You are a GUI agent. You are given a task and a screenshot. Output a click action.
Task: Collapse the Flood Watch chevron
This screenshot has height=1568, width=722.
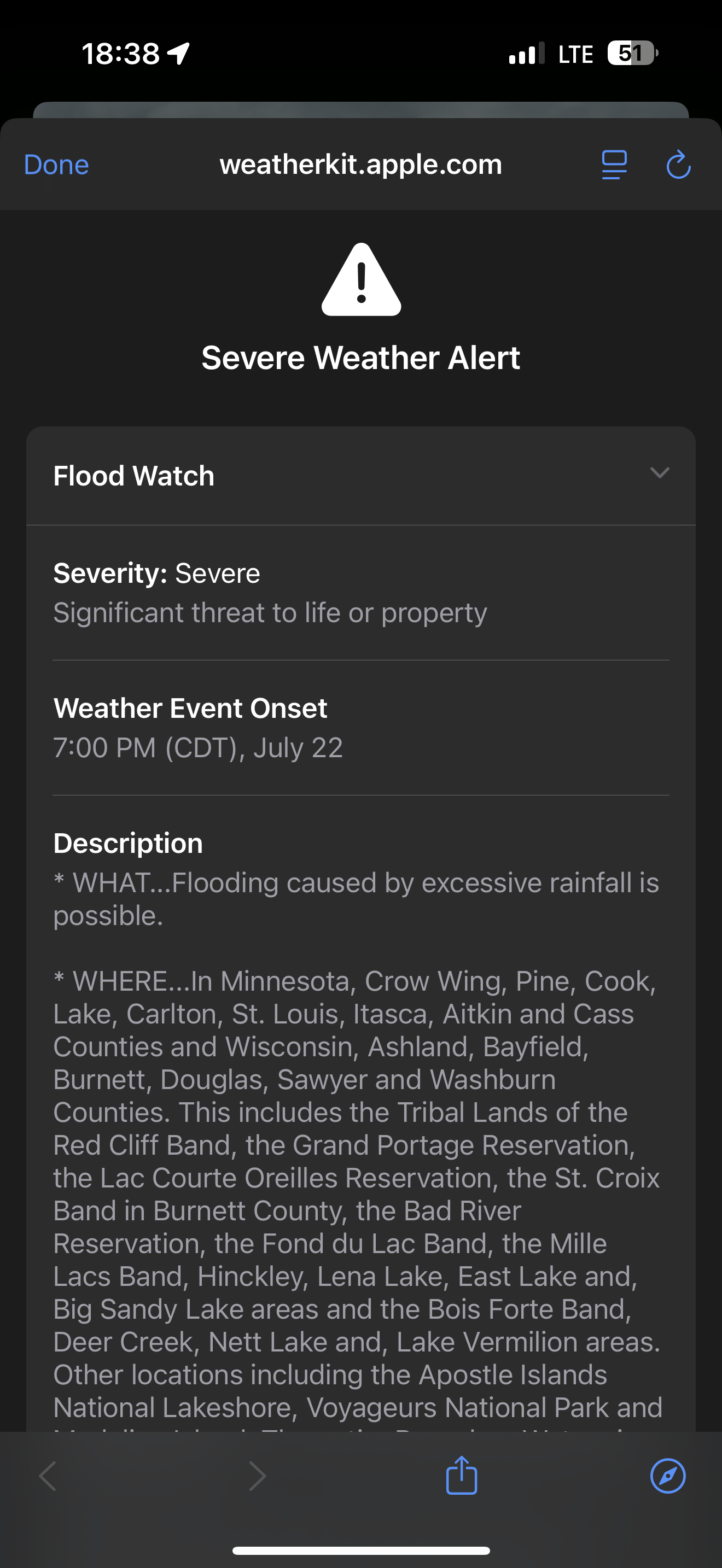(660, 473)
